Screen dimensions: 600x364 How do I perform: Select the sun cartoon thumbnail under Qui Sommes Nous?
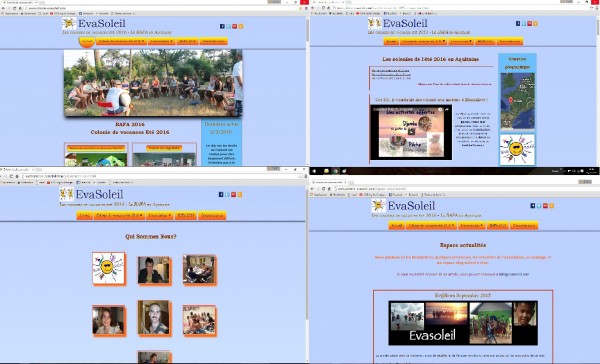click(108, 268)
